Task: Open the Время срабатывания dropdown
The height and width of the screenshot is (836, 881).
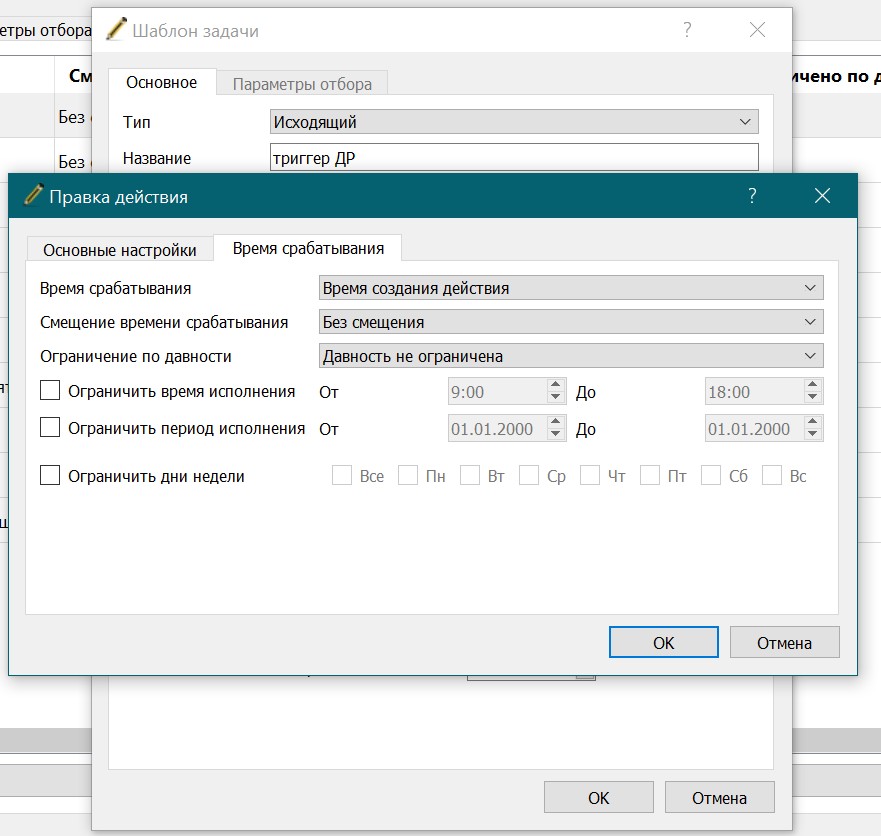Action: point(571,288)
